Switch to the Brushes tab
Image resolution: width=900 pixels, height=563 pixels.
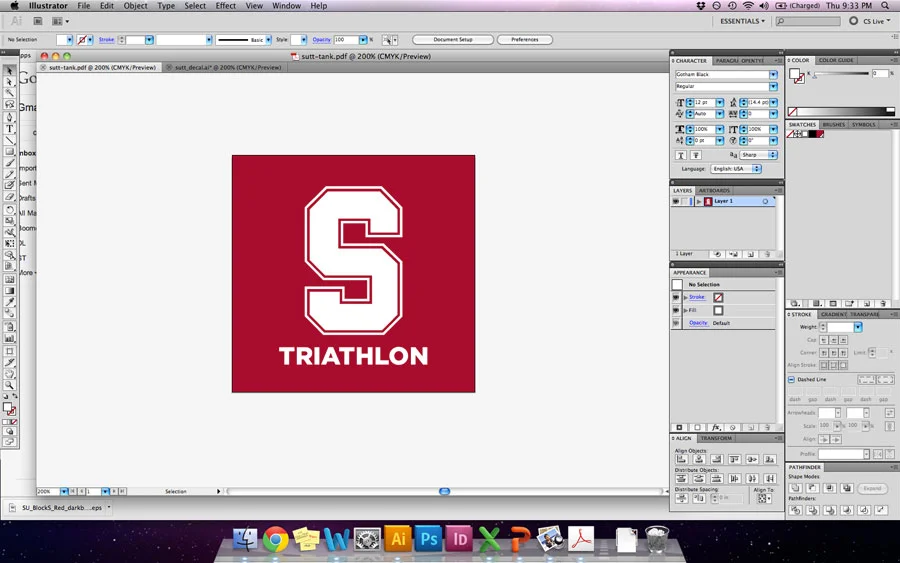pyautogui.click(x=833, y=125)
